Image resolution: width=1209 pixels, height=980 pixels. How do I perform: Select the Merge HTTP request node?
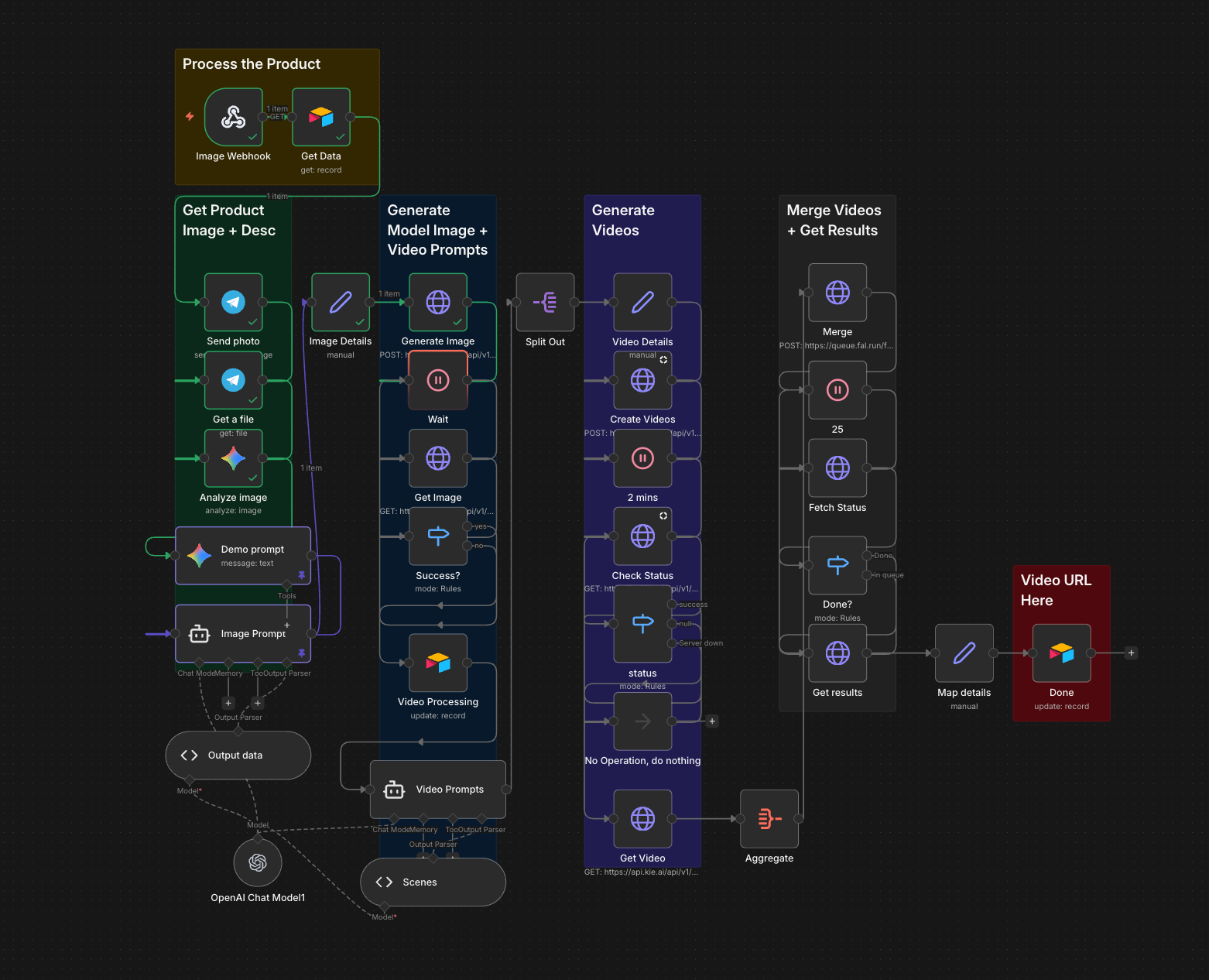pyautogui.click(x=837, y=293)
